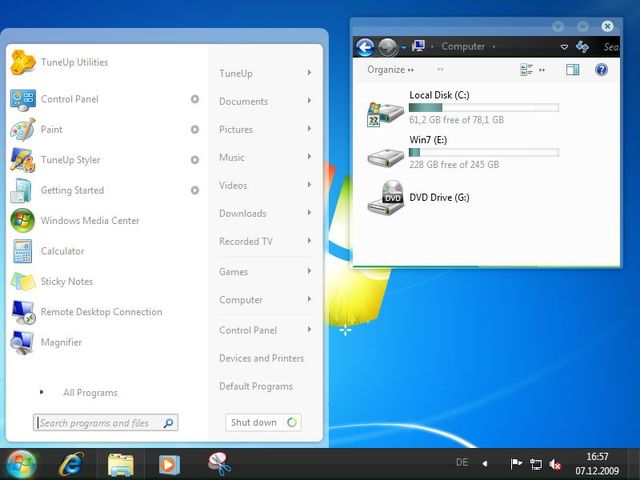
Task: Expand TuneUp submenu in right pane
Action: coord(309,73)
